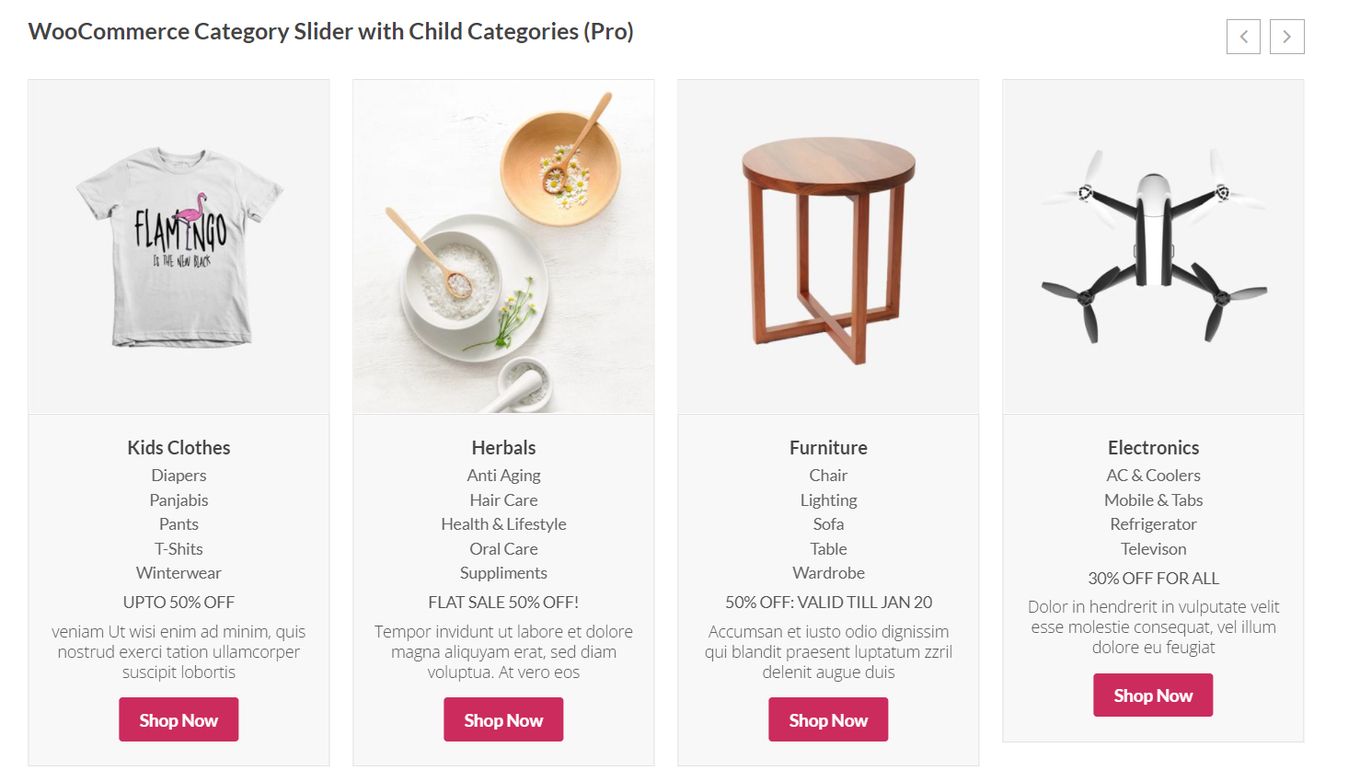Viewport: 1360px width, 780px height.
Task: Select the wooden table image
Action: 828,247
